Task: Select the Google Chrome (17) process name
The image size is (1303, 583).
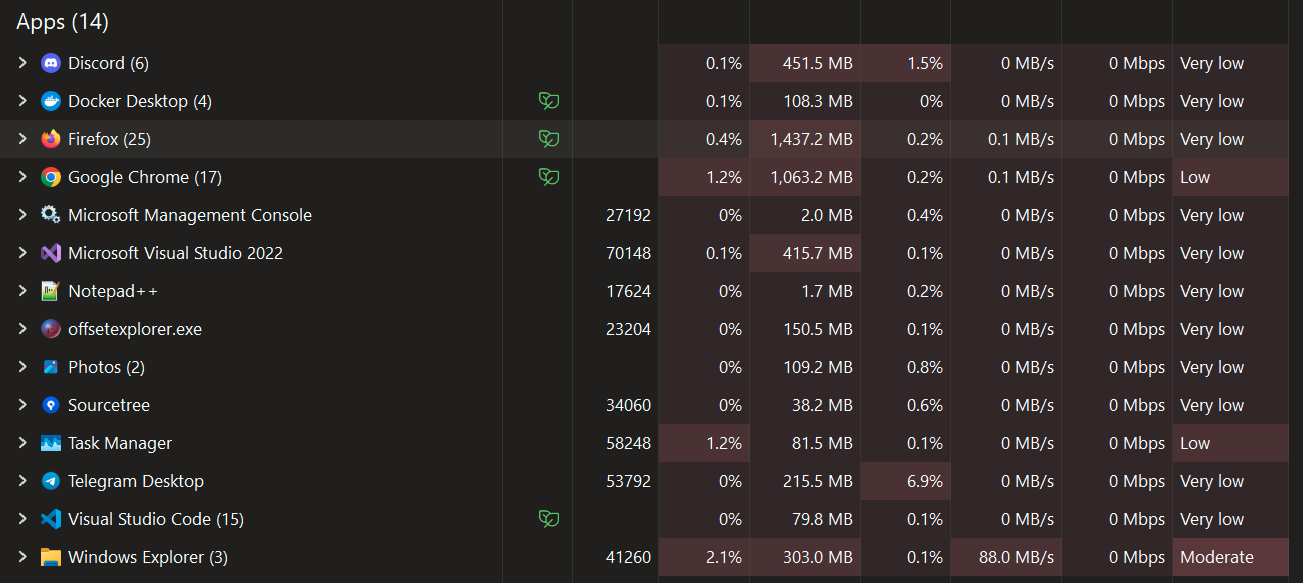Action: coord(145,177)
